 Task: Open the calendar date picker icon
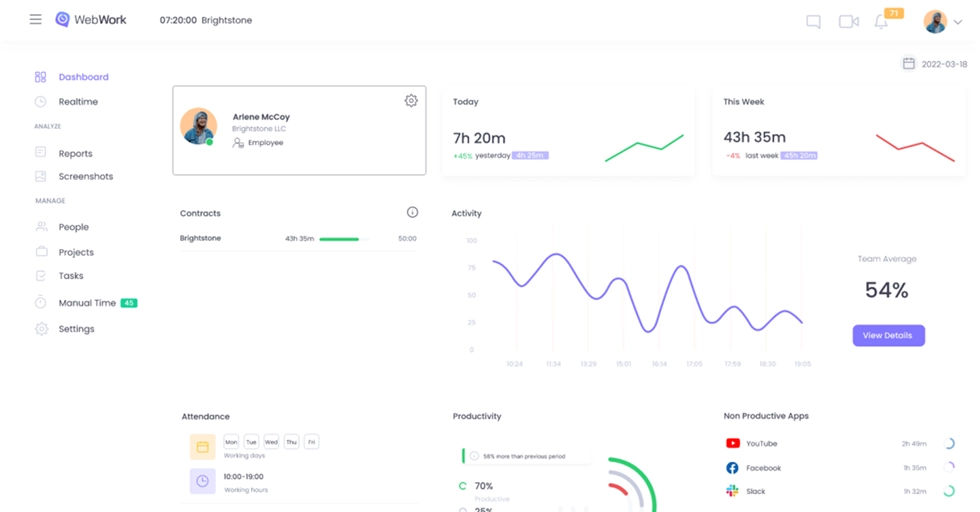[909, 63]
